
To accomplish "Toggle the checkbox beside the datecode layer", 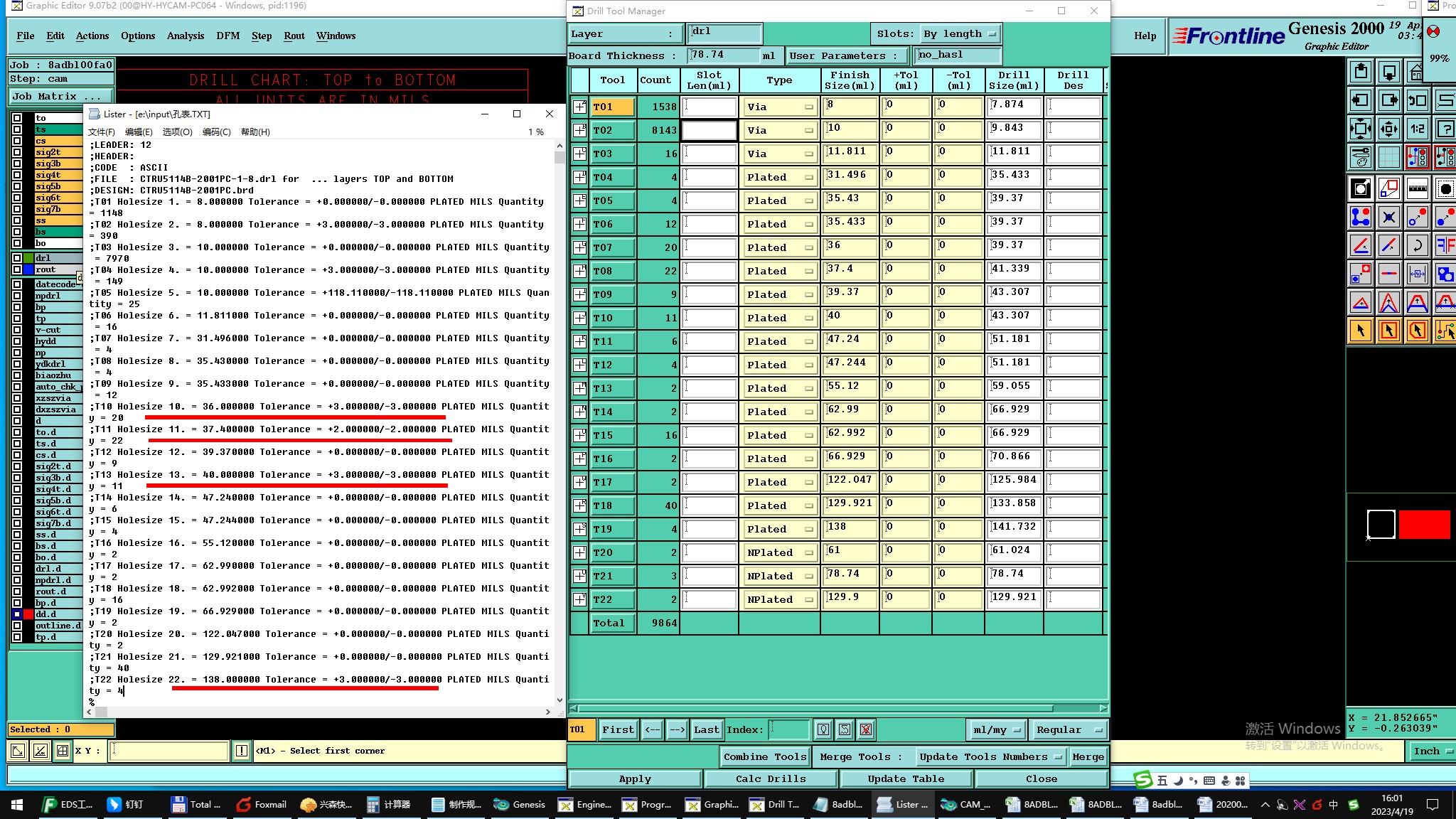I will click(x=17, y=284).
